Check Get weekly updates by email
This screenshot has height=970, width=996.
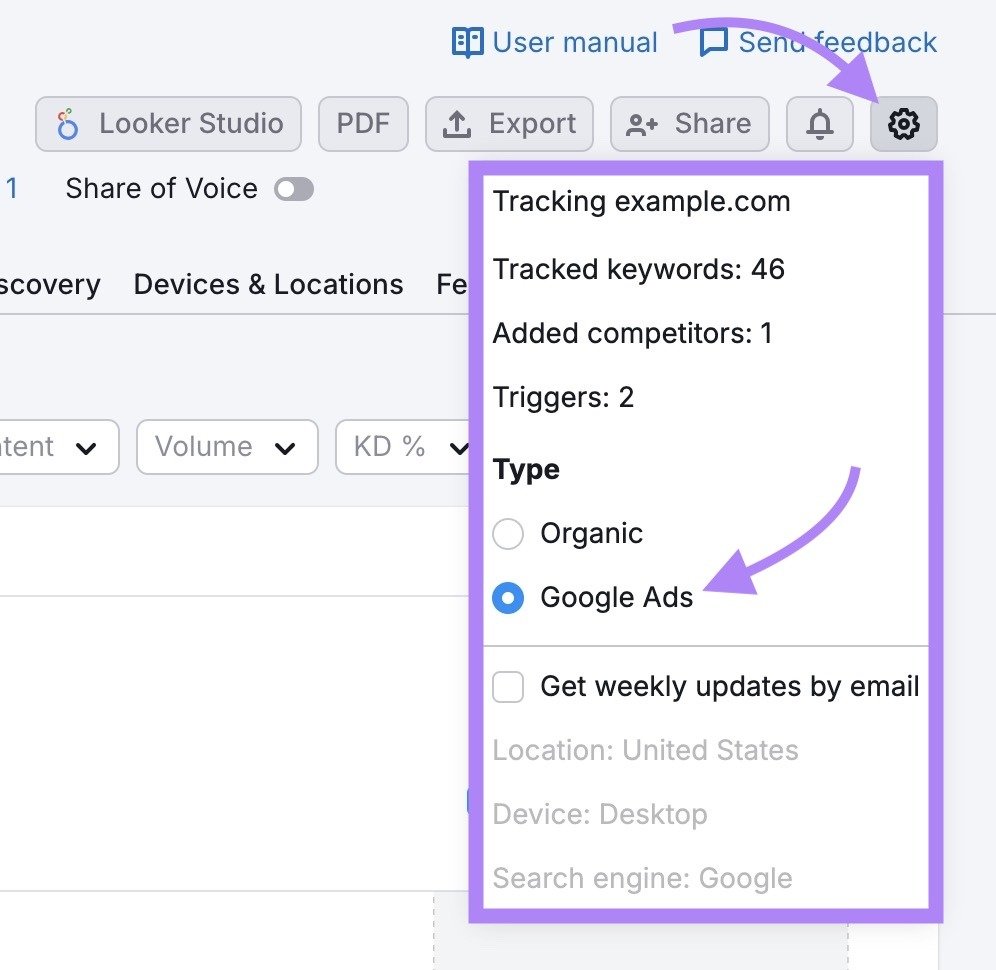point(508,687)
